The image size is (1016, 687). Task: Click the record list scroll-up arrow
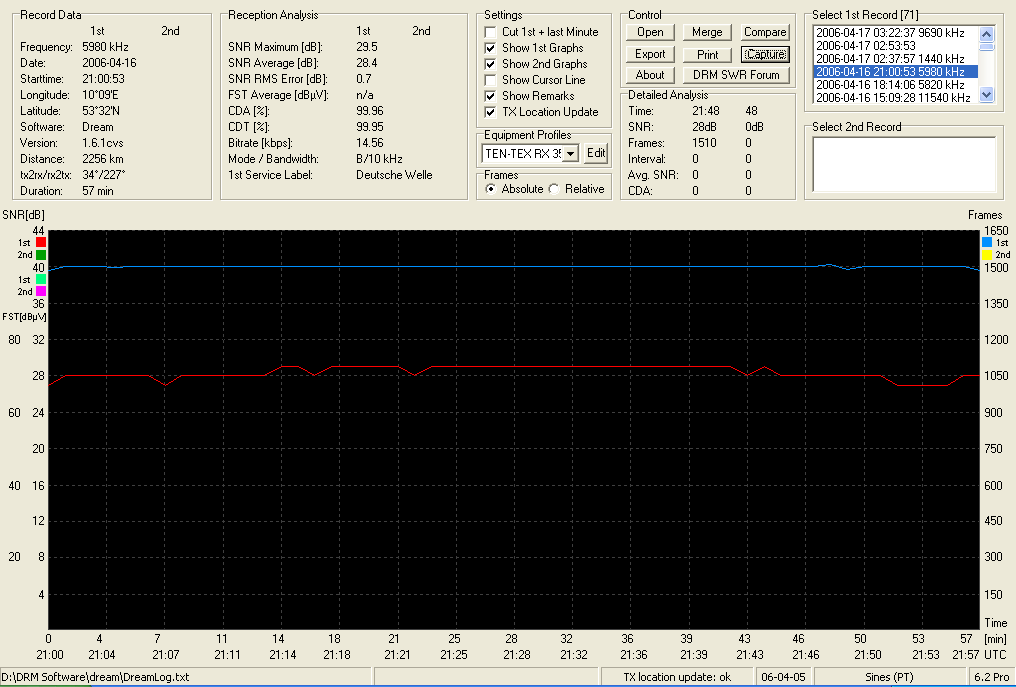tap(987, 34)
